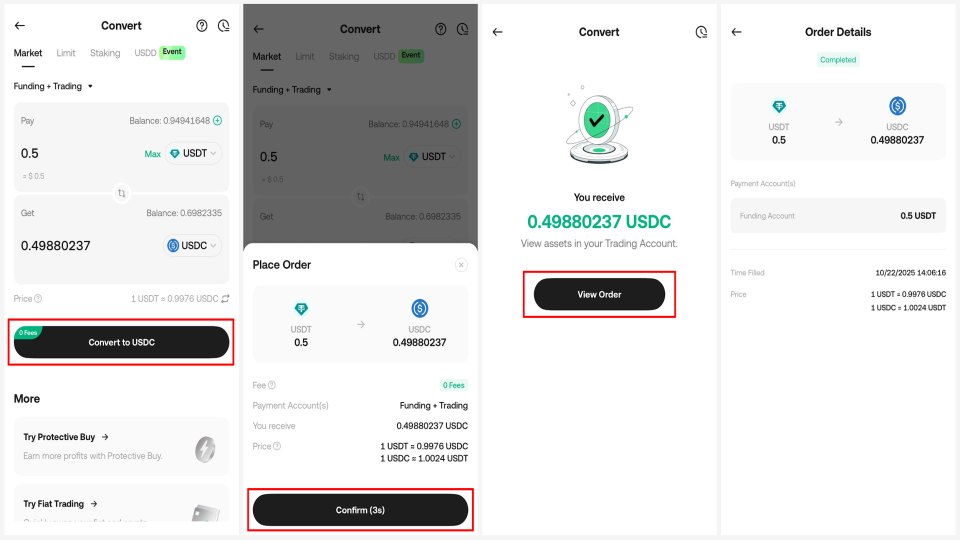Screen dimensions: 960x540
Task: Refresh price rate icon next to 0.9976 USDC
Action: 225,299
